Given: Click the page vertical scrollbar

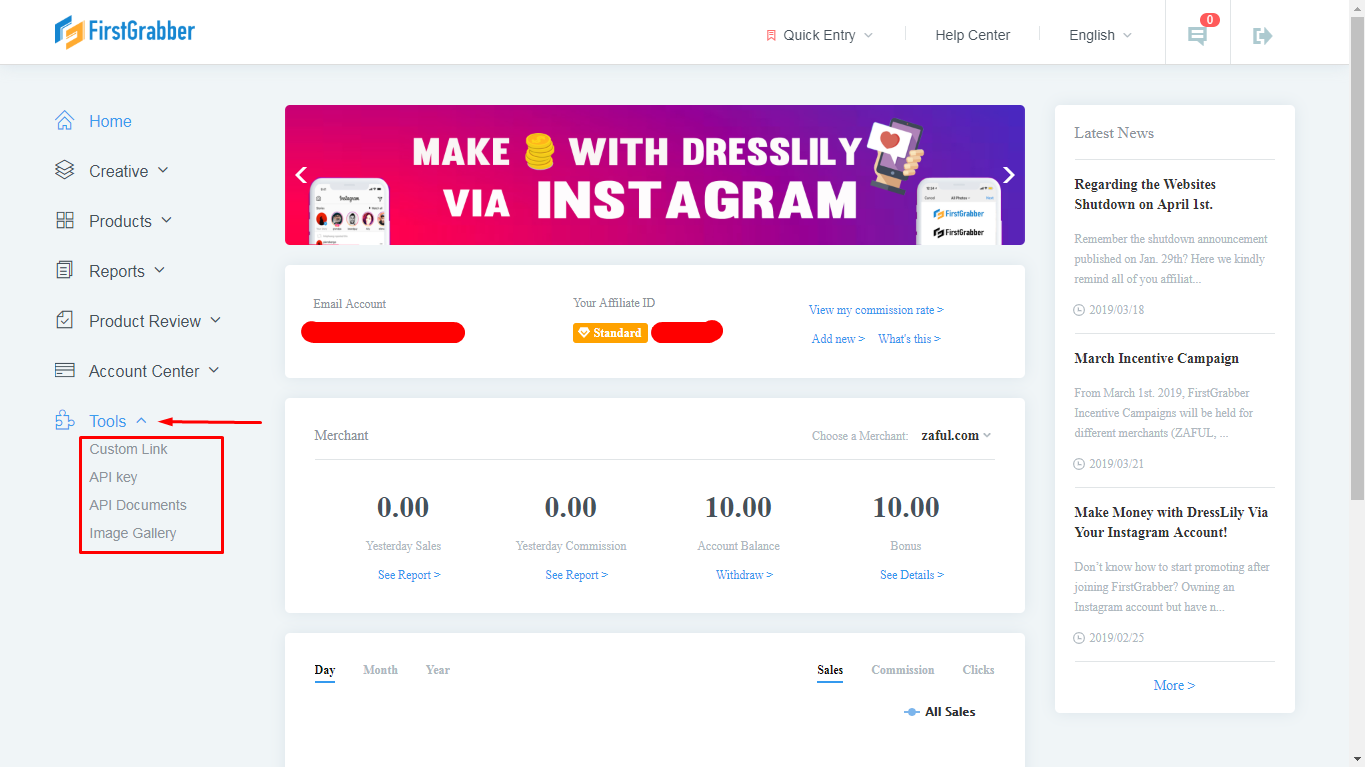Looking at the screenshot, I should tap(1357, 250).
